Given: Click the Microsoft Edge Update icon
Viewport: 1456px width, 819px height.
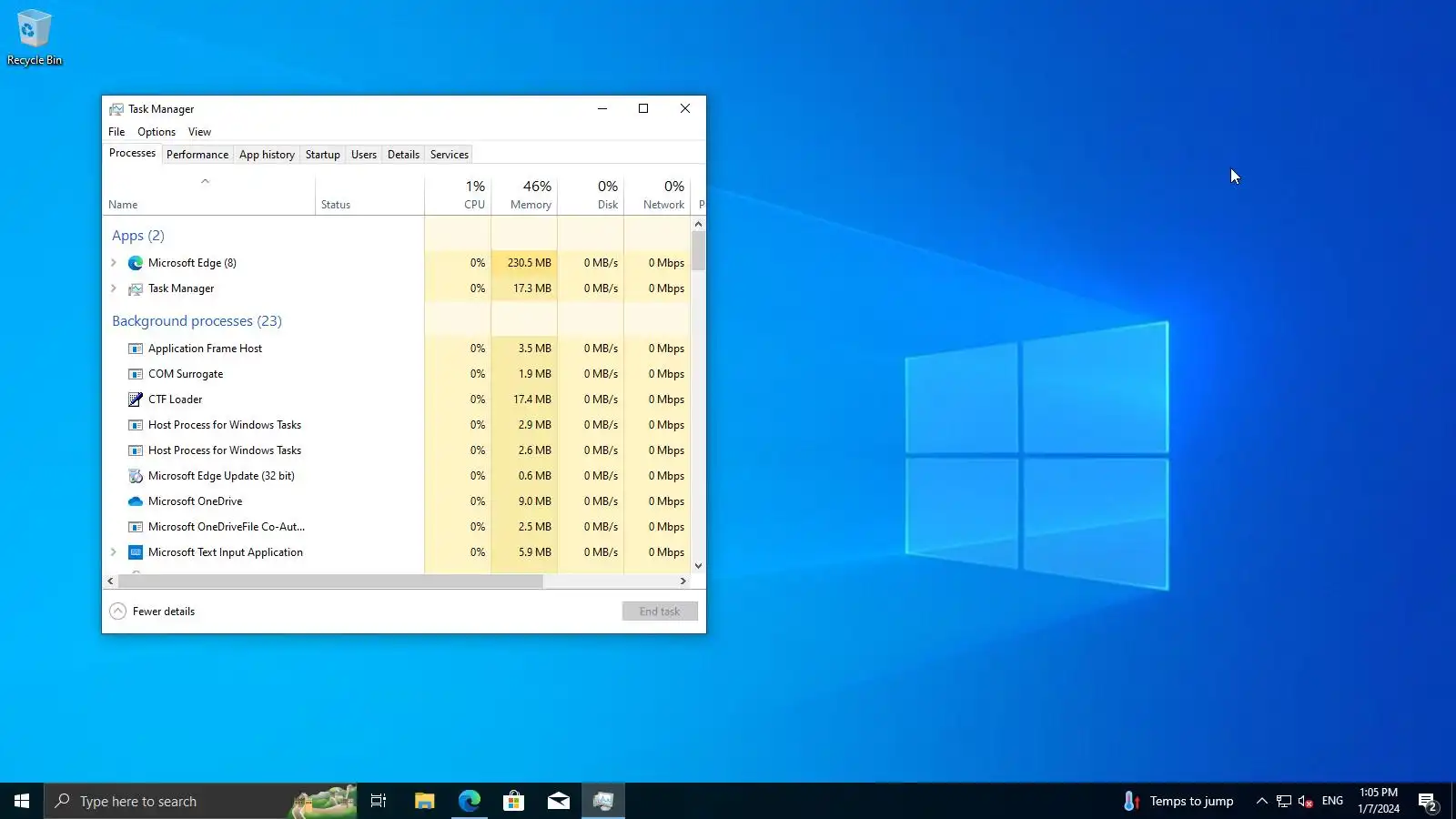Looking at the screenshot, I should pyautogui.click(x=136, y=476).
